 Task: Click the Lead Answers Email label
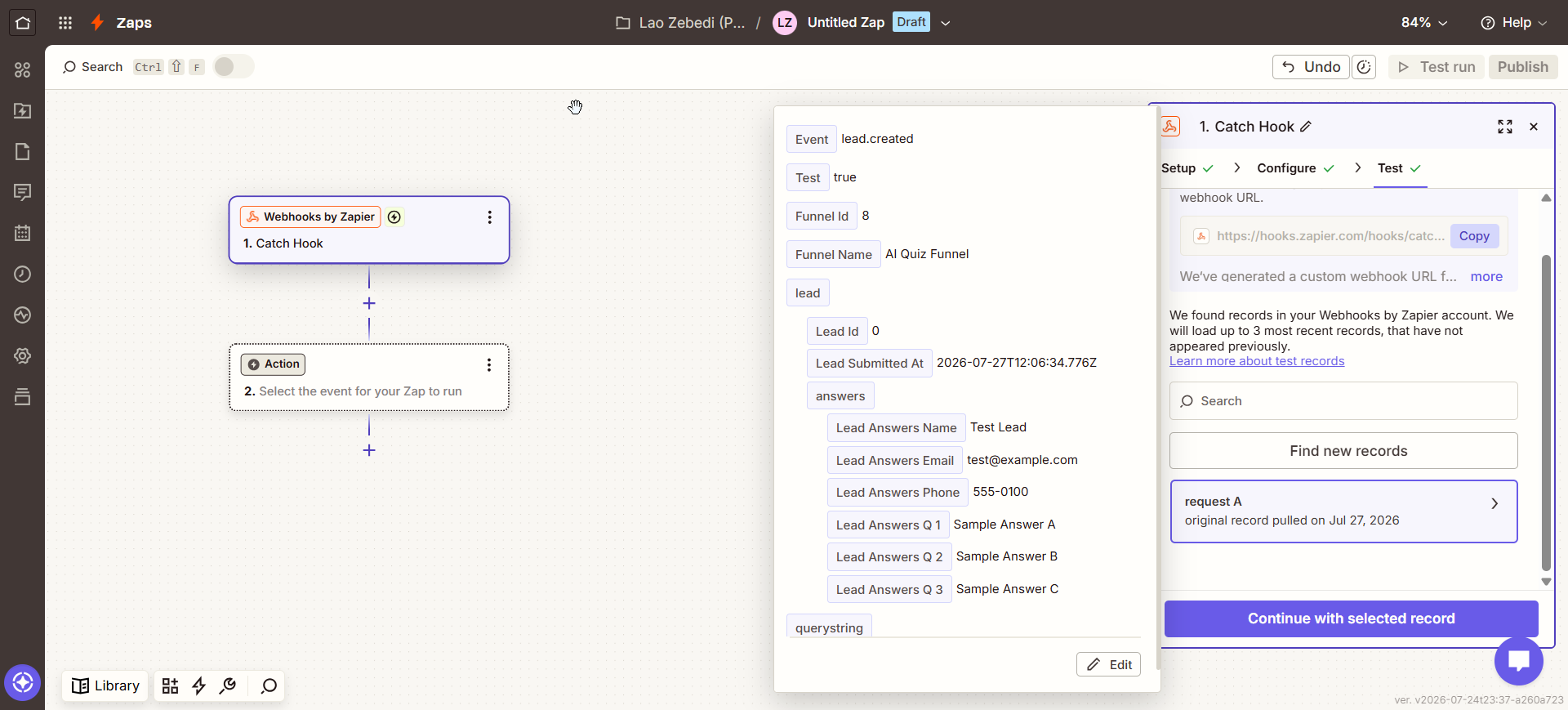tap(895, 461)
